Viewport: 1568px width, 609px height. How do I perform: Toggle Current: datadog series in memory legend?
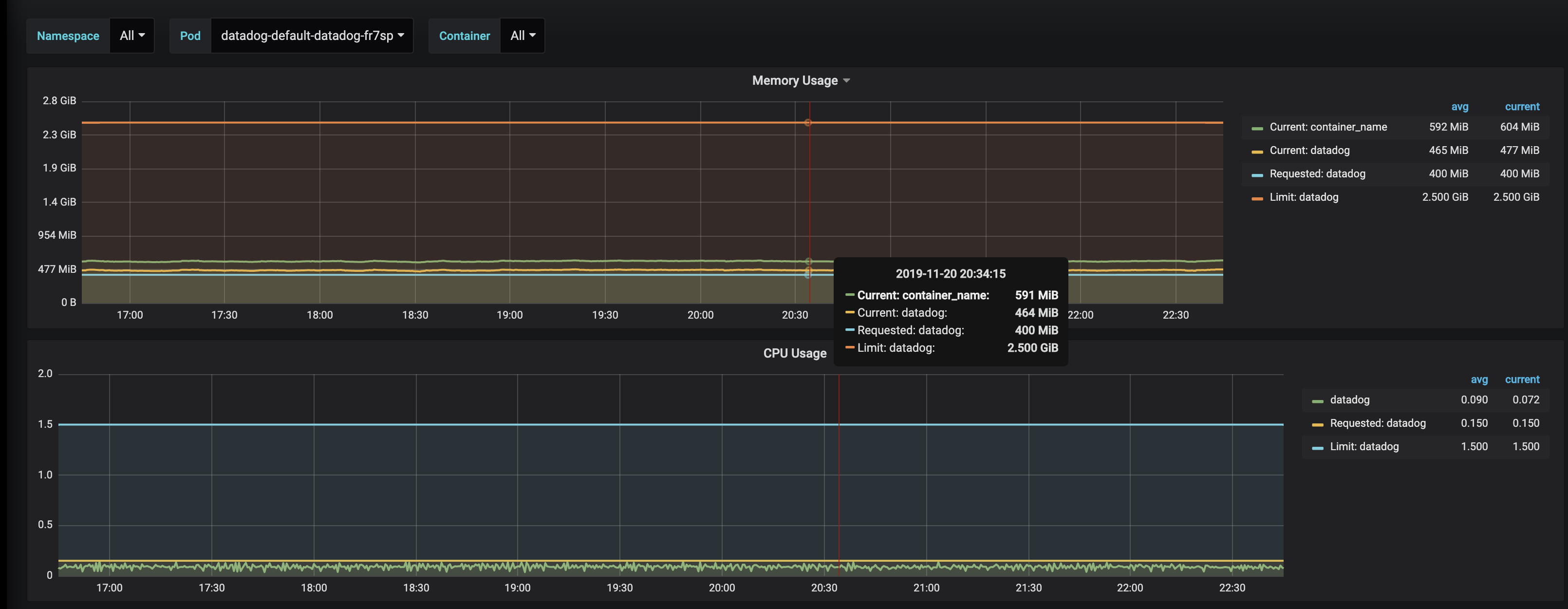click(1309, 151)
